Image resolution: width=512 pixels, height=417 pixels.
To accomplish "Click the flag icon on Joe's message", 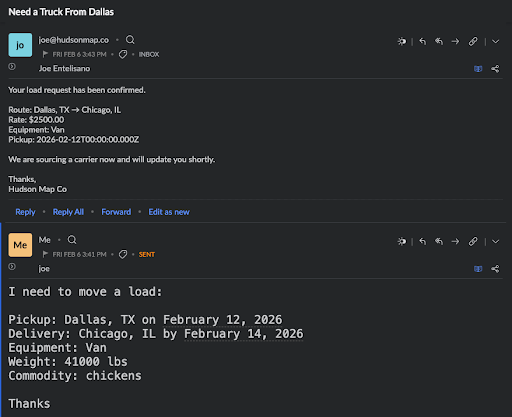I will 45,54.
